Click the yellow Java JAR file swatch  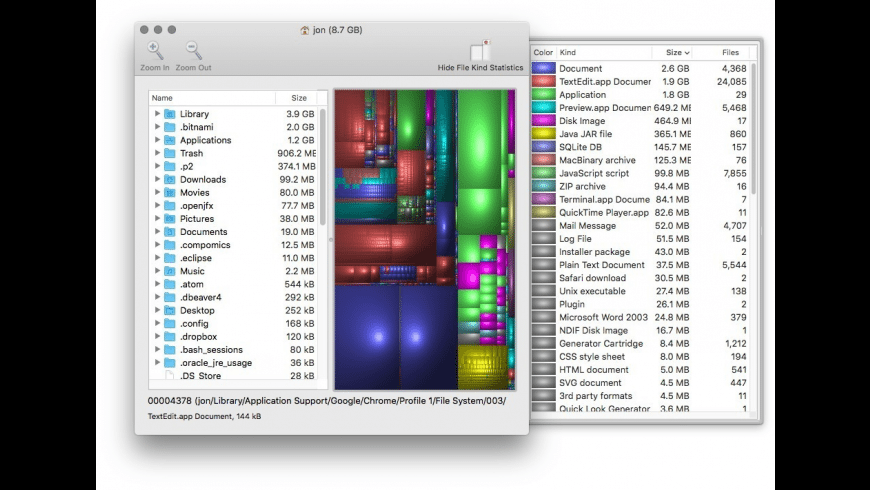click(543, 133)
